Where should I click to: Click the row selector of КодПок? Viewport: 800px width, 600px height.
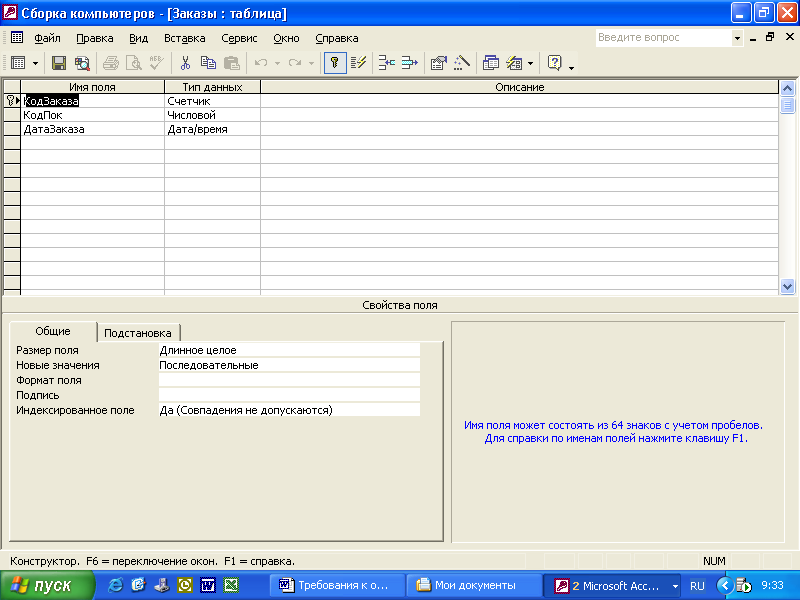[x=12, y=115]
